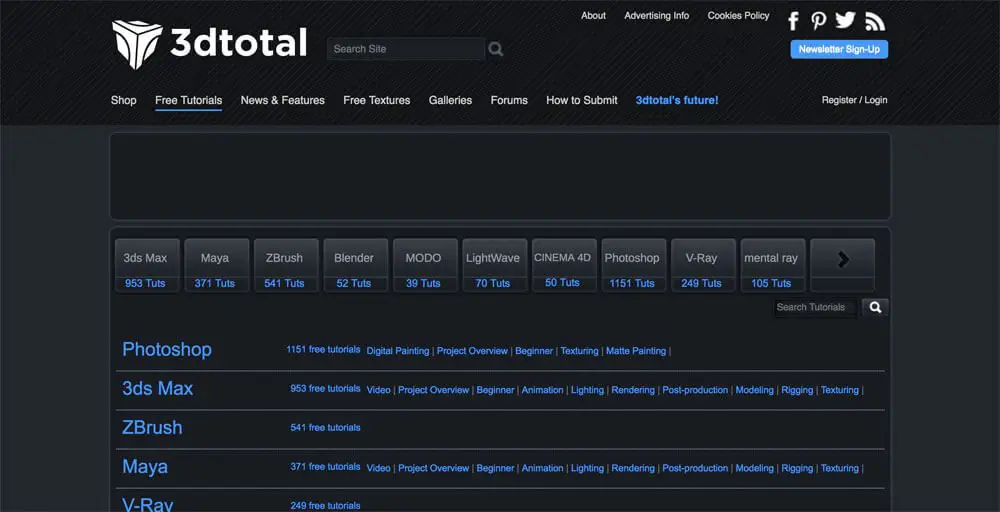The image size is (1000, 512).
Task: Open the RSS feed icon
Action: (x=875, y=21)
